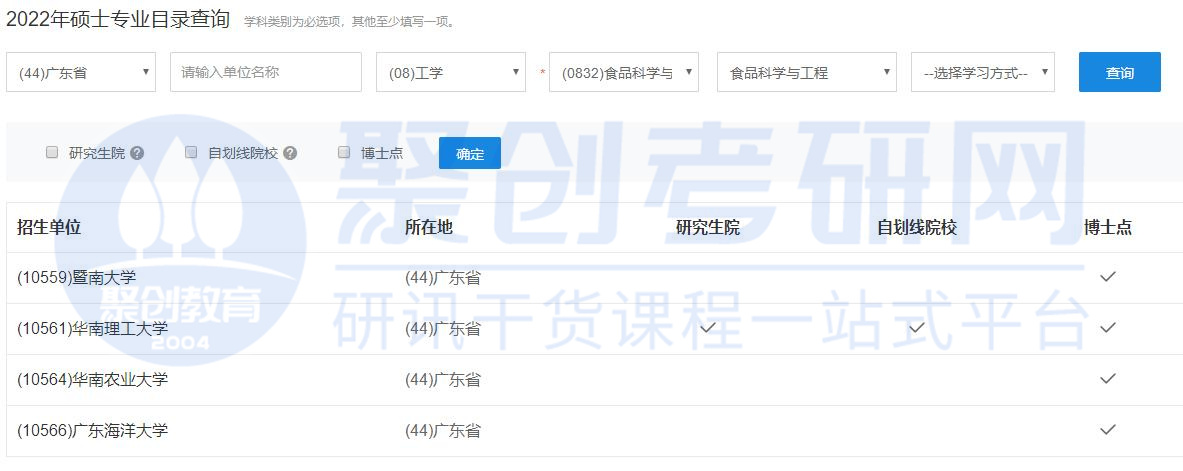Viewport: 1183px width, 471px height.
Task: Open the (44)广东省 province dropdown
Action: coord(81,72)
